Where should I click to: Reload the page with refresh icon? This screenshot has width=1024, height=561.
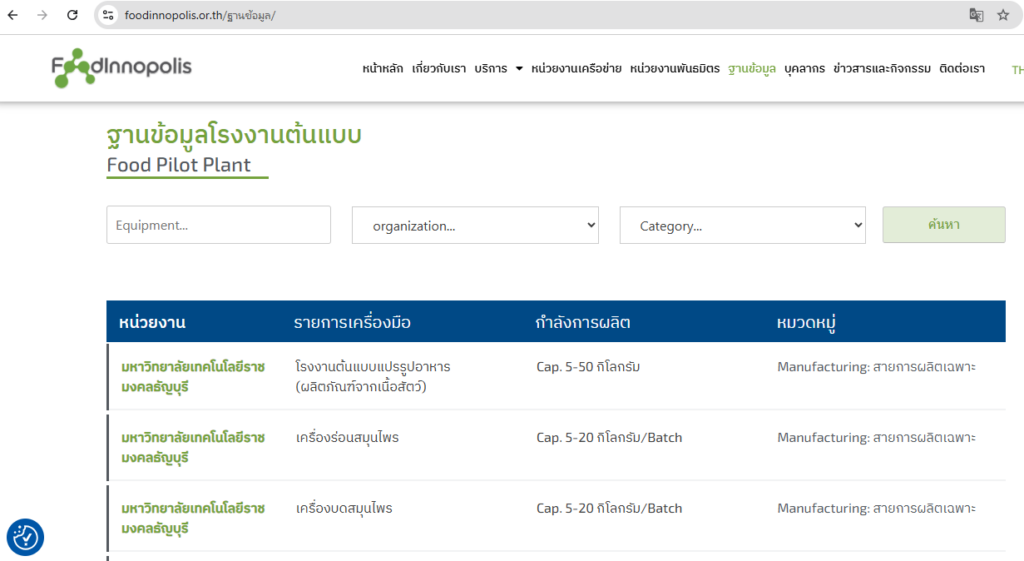coord(72,15)
